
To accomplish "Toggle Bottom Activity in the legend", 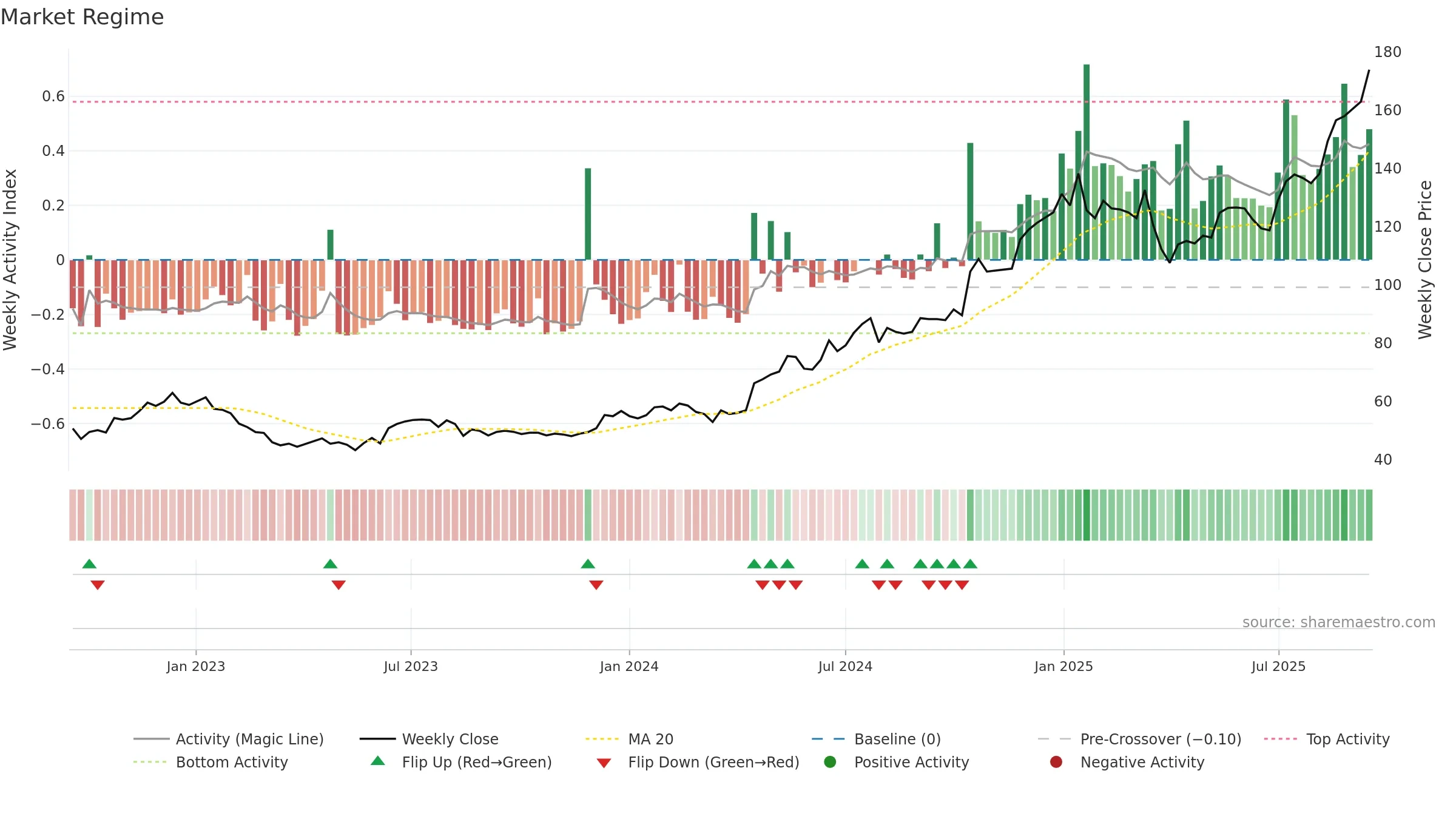I will pyautogui.click(x=211, y=762).
